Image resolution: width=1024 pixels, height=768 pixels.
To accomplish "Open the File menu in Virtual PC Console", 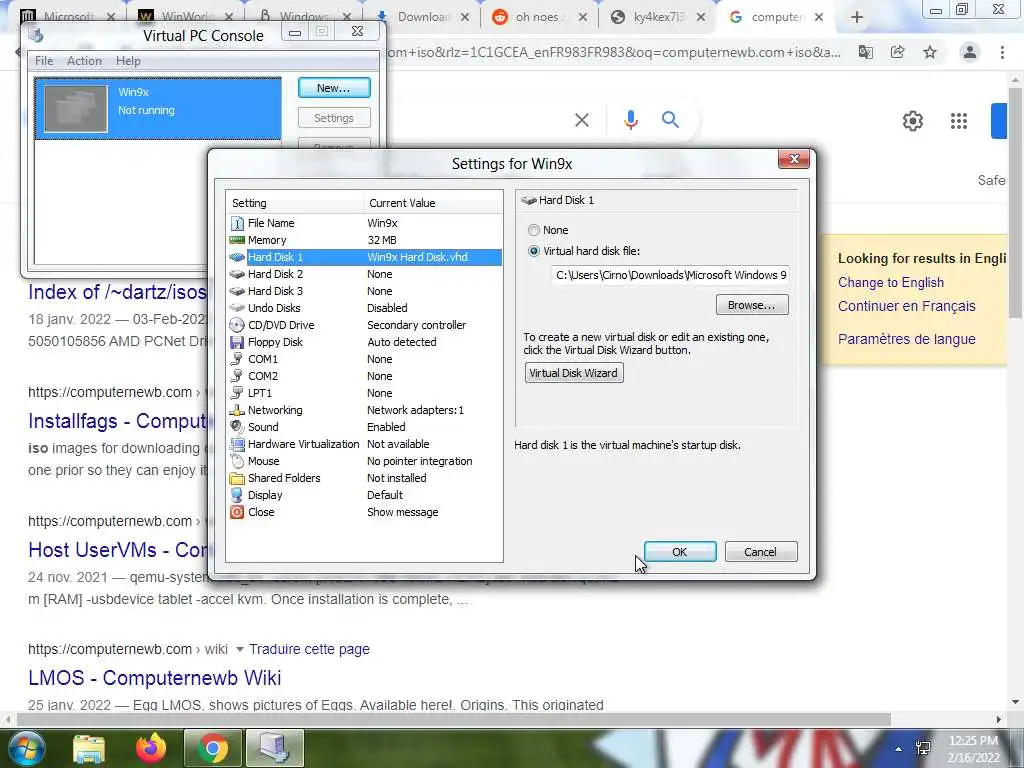I will pos(44,61).
